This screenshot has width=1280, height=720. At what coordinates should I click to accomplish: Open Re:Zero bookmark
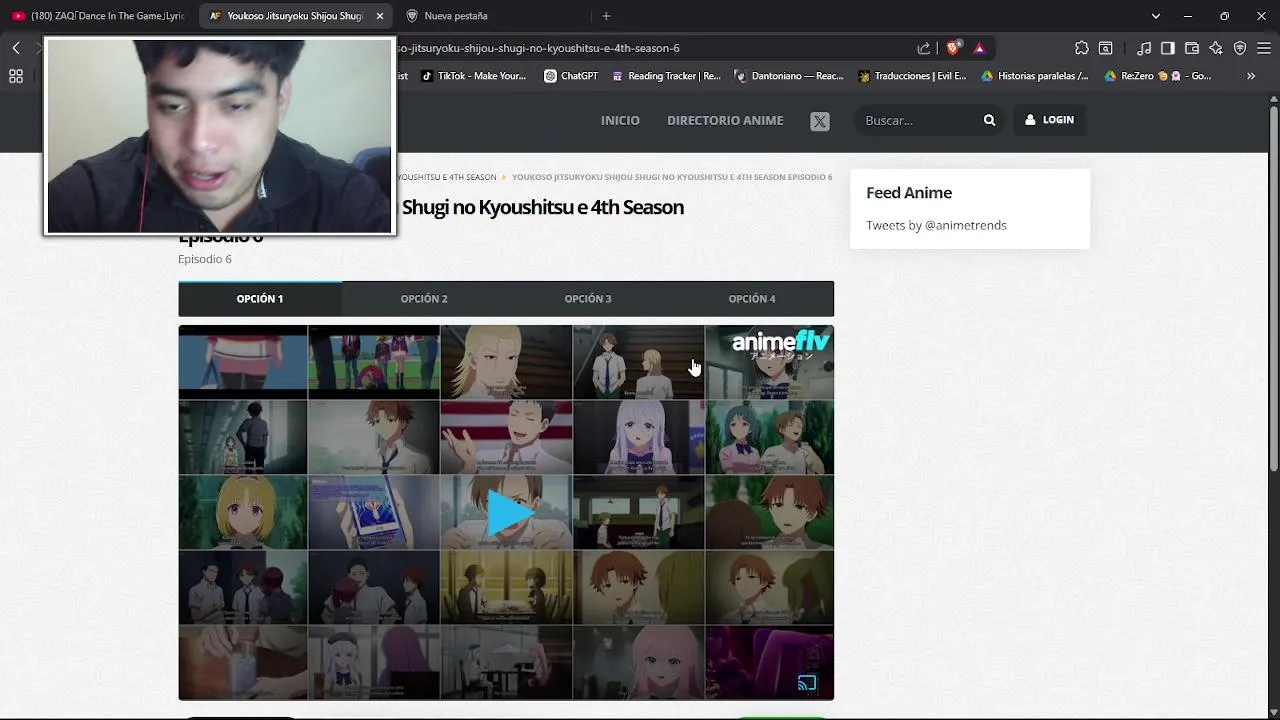click(1158, 76)
